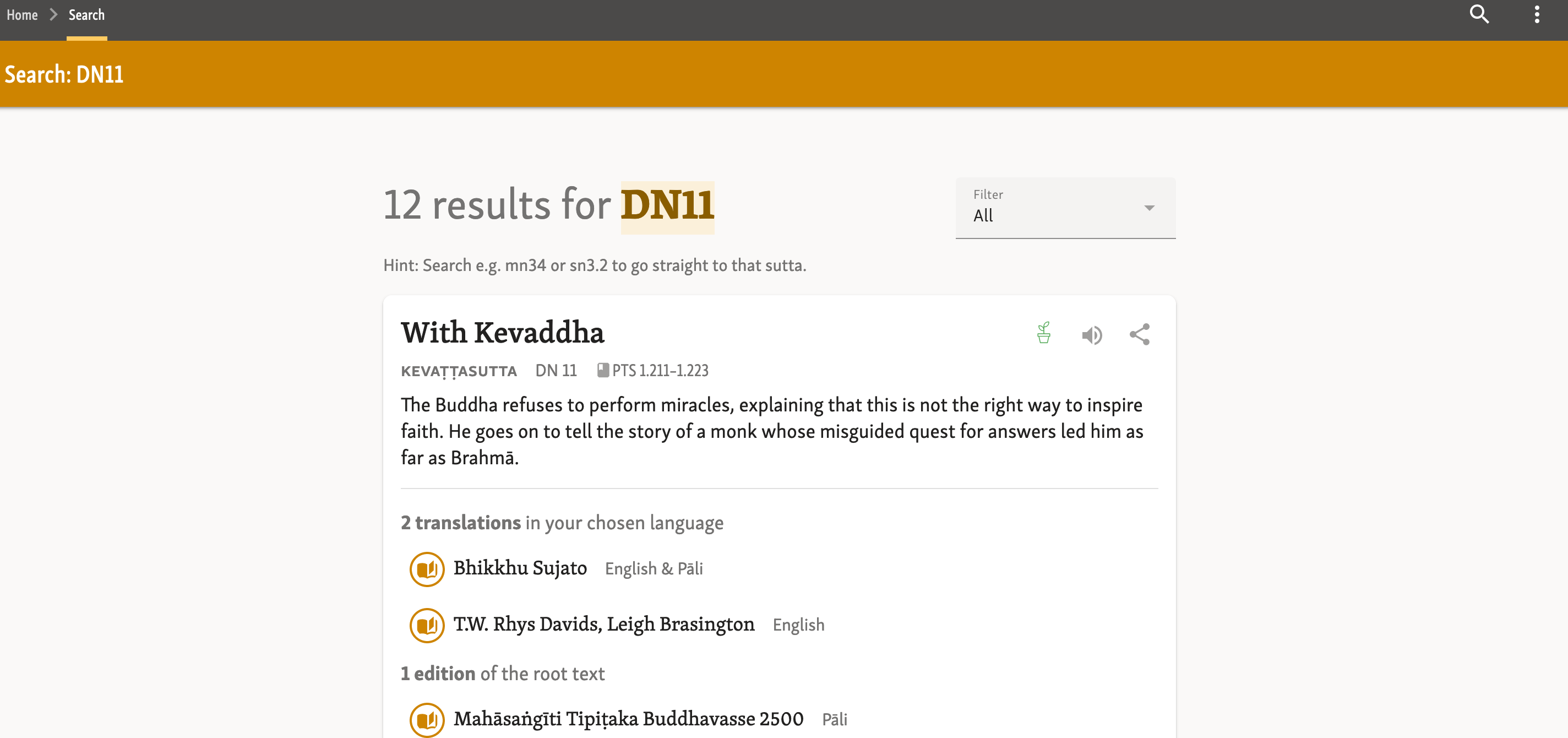
Task: Click the highlighted DN11 search term
Action: (667, 207)
